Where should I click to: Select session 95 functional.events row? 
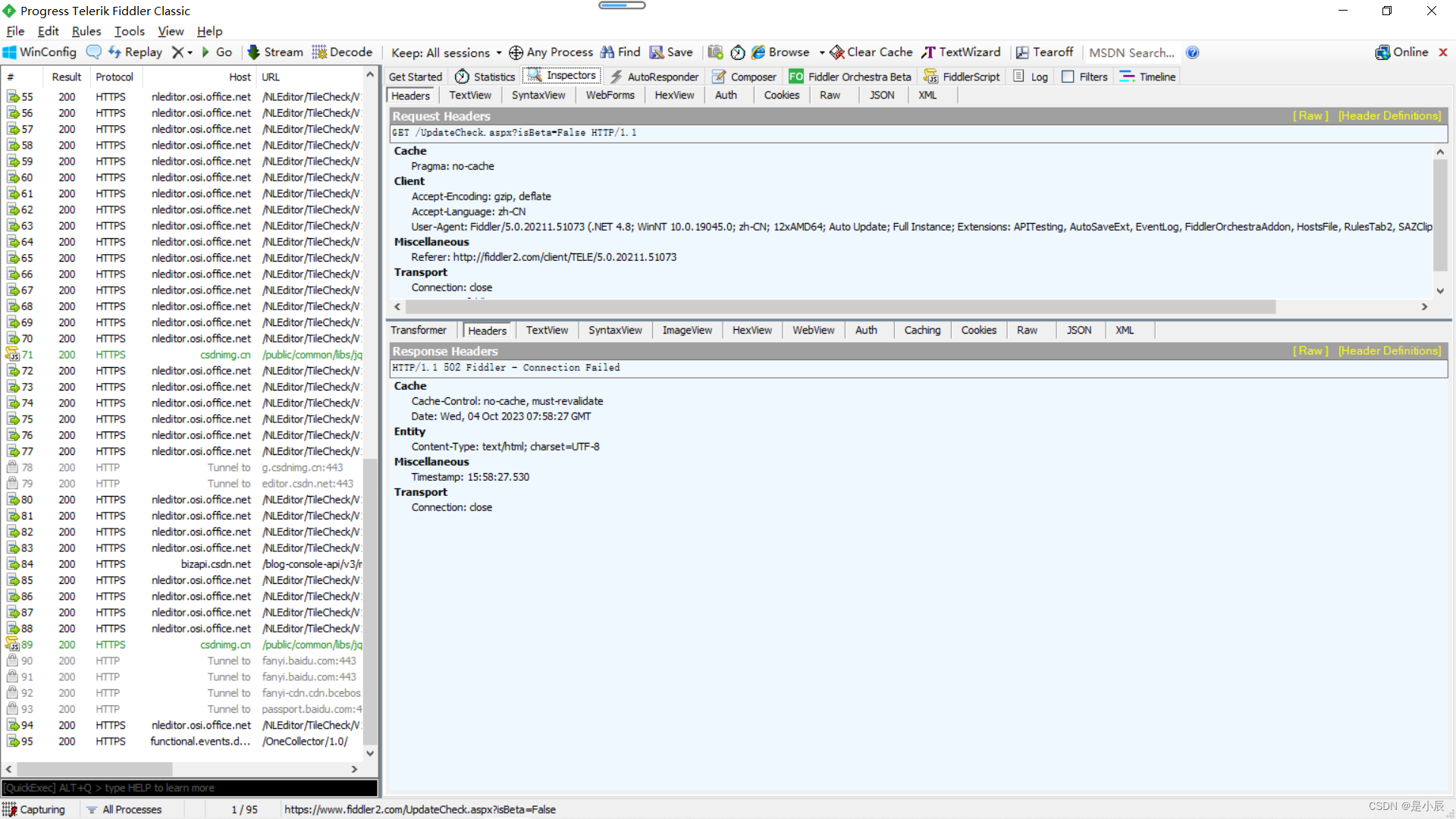coord(184,742)
